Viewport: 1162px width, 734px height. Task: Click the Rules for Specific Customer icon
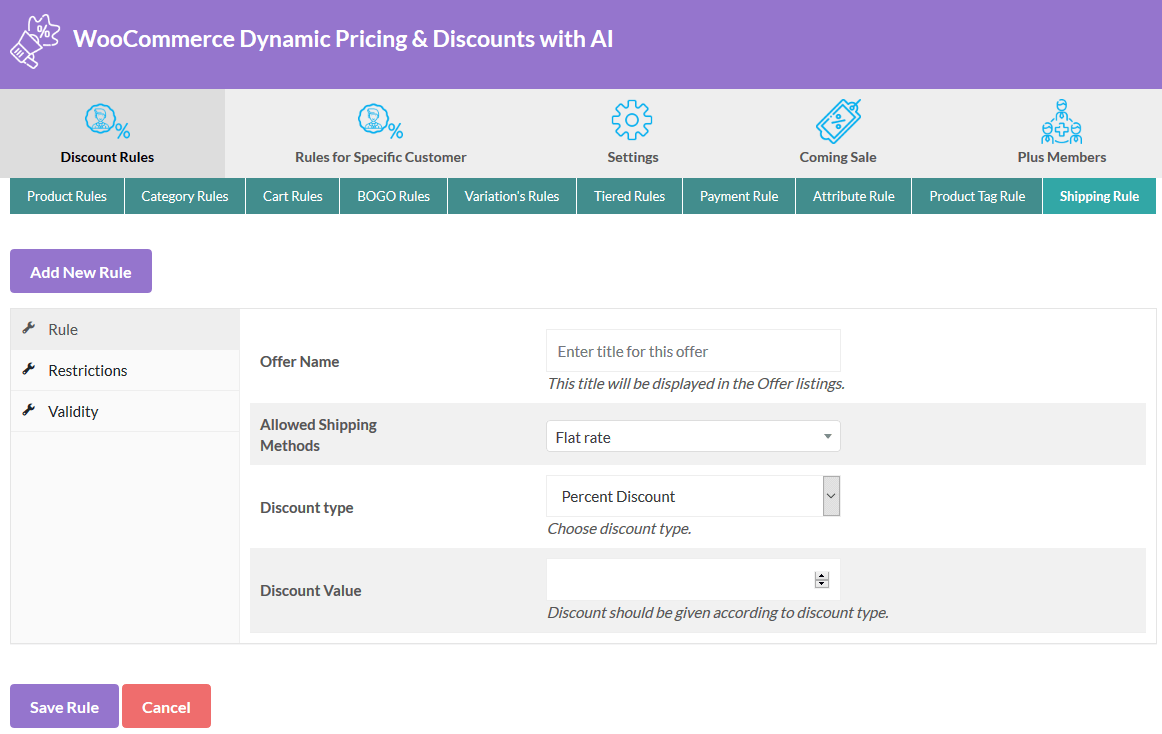pyautogui.click(x=380, y=122)
